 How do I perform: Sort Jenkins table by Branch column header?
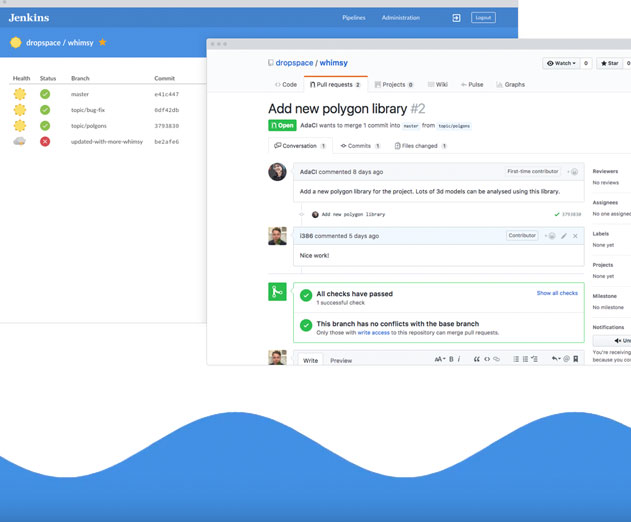(x=80, y=78)
